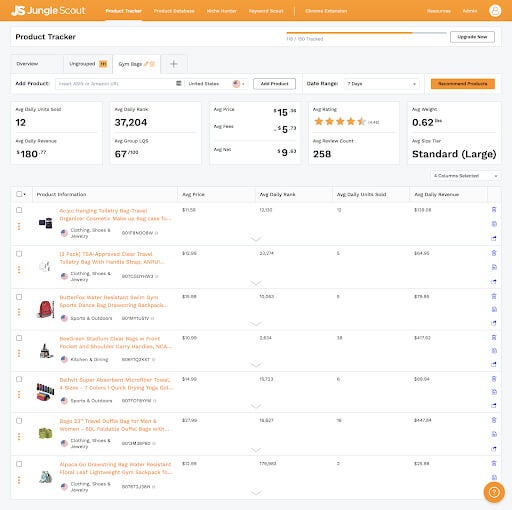Open three-dot menu for Hanging Toiletry Bag row
The height and width of the screenshot is (510, 512).
click(x=19, y=226)
